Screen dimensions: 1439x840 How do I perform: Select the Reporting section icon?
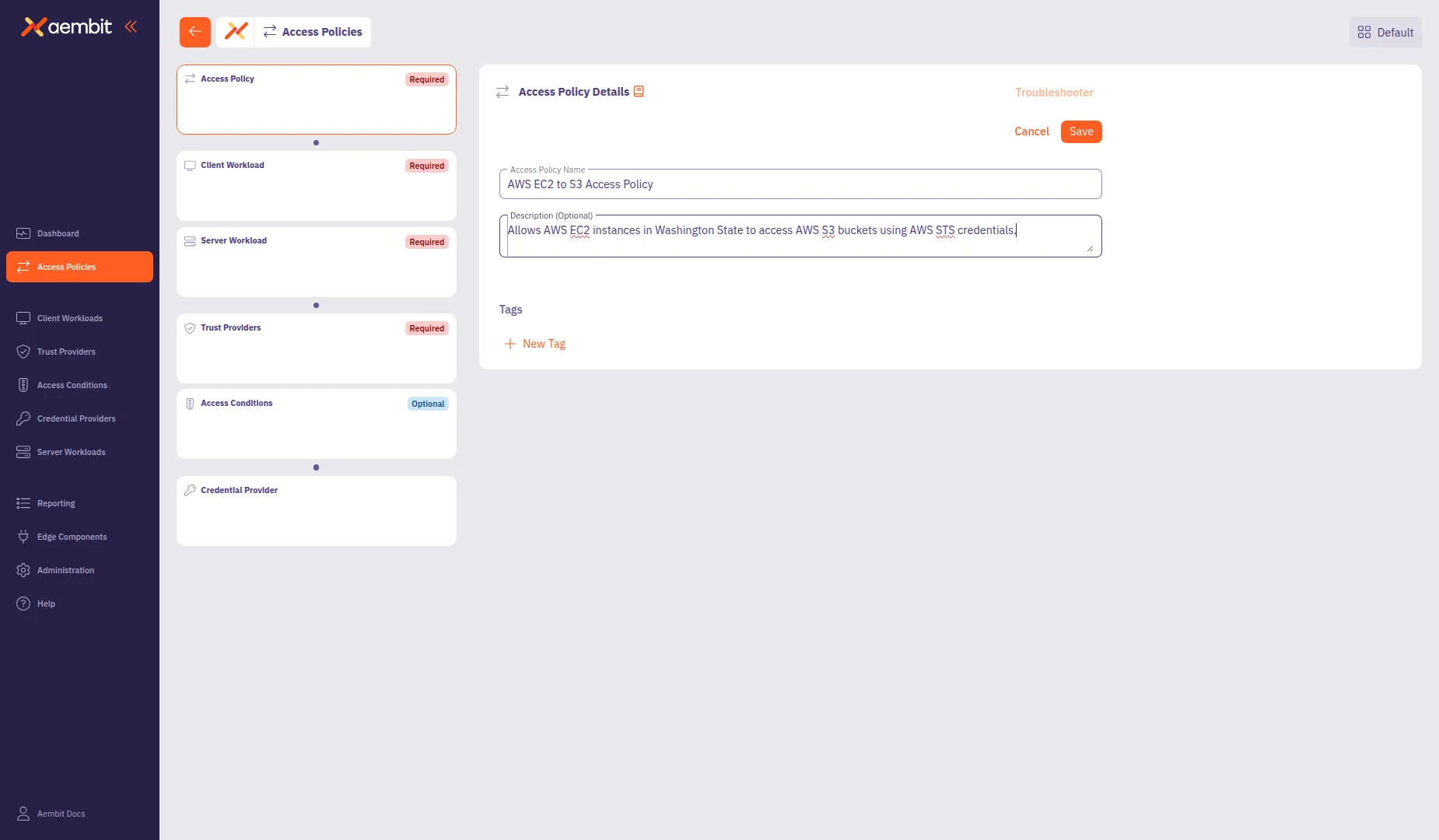click(23, 503)
